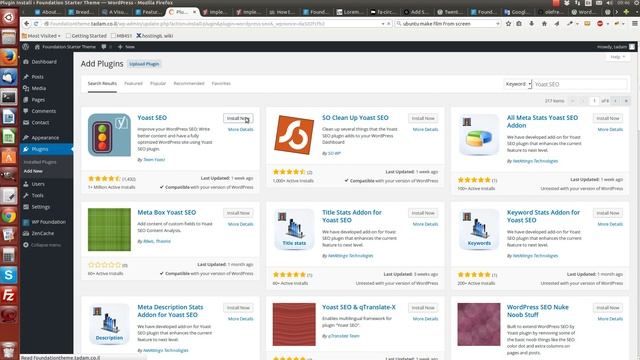Screen dimensions: 640x360
Task: Click the current page number field
Action: [x=594, y=101]
